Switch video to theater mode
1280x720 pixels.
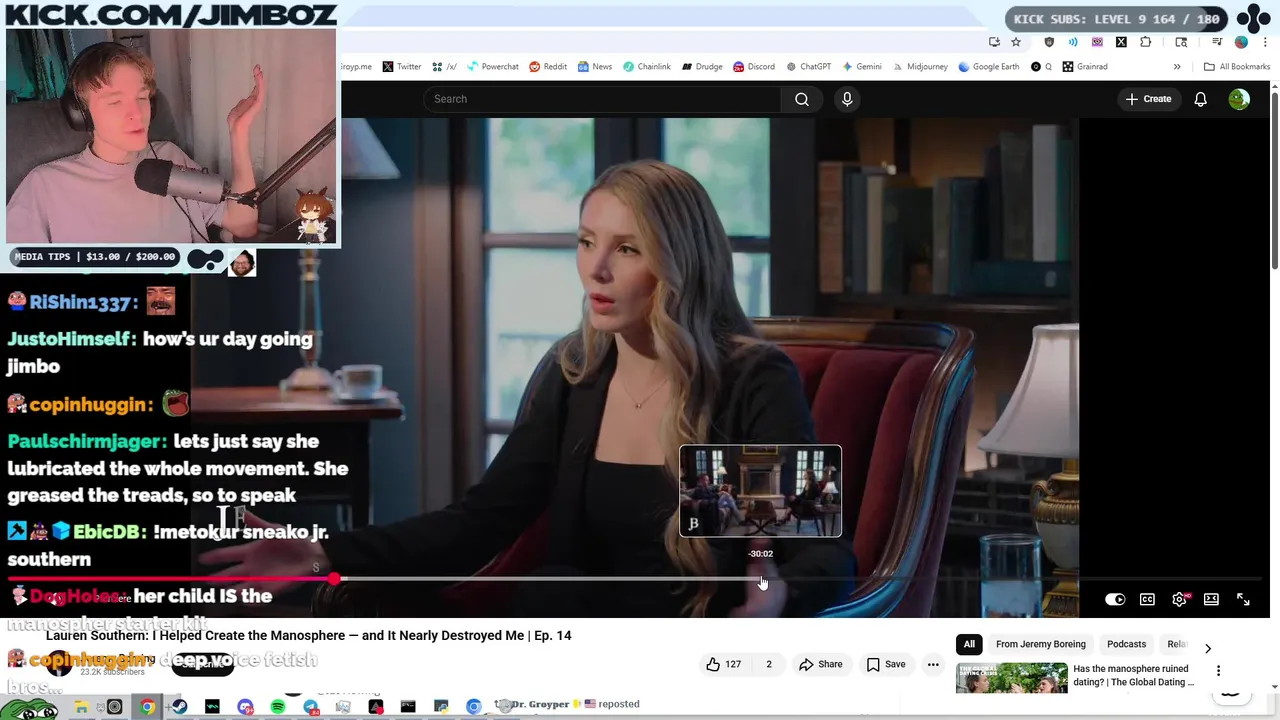pyautogui.click(x=1211, y=599)
